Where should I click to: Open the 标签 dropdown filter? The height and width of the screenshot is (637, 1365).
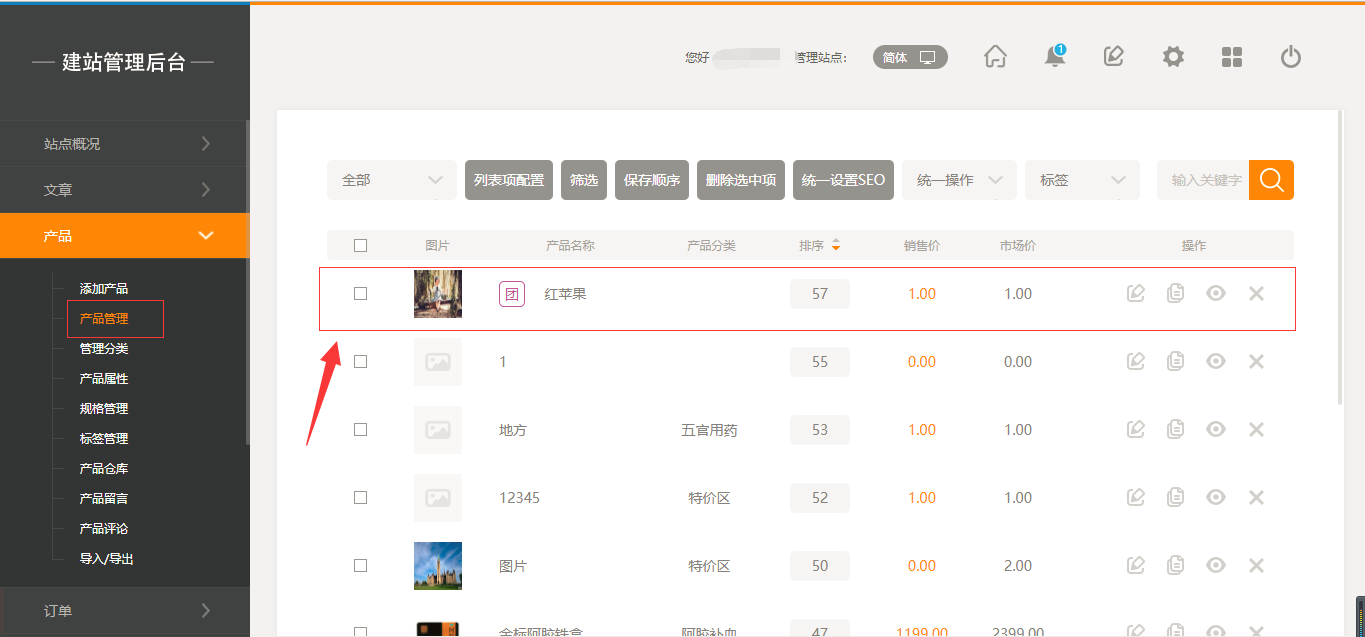[1082, 180]
